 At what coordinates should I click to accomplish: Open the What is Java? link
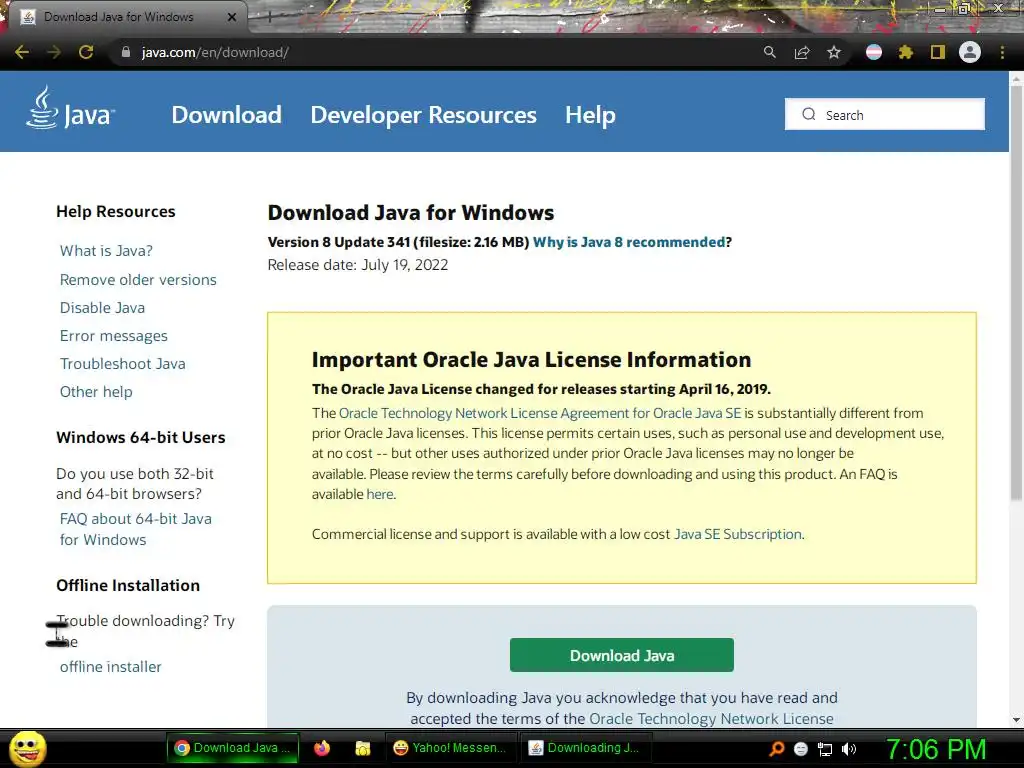tap(106, 251)
